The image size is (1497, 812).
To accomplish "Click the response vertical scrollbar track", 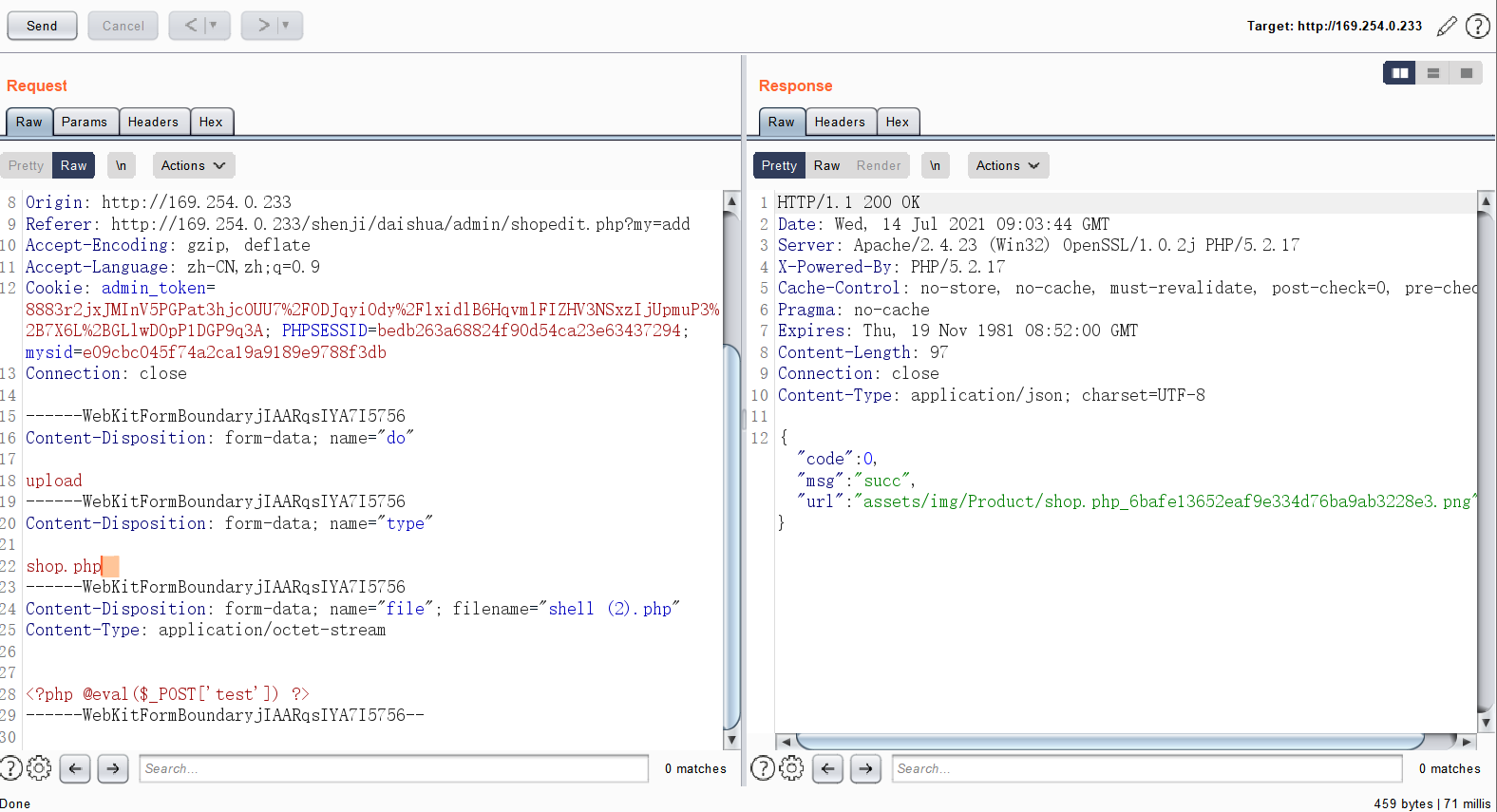I will point(1486,461).
